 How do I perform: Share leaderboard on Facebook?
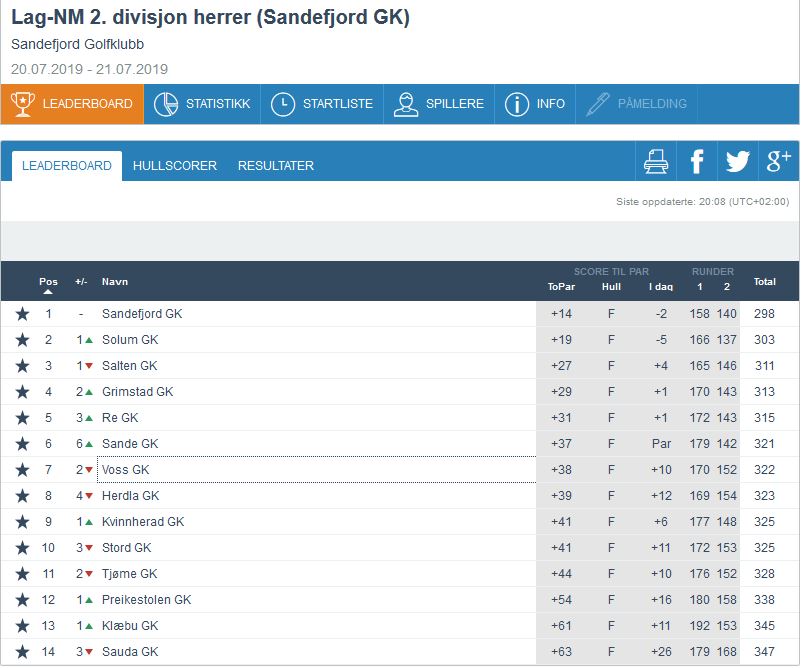click(697, 161)
